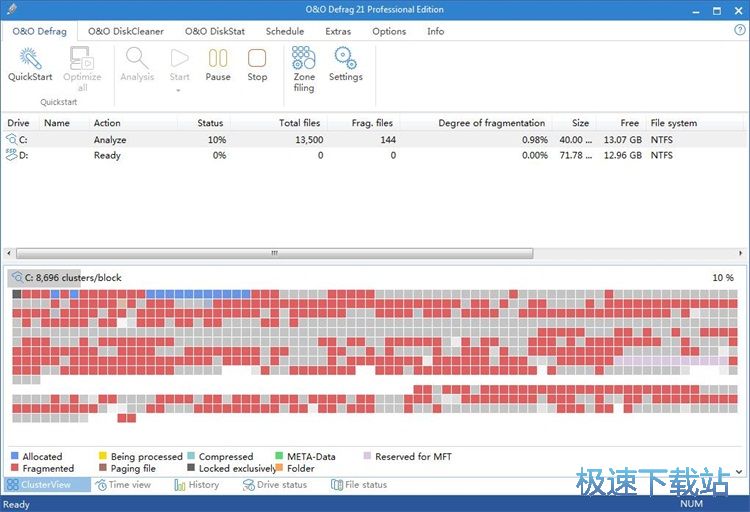750x512 pixels.
Task: Click the 12.96 GB free value
Action: [x=623, y=155]
